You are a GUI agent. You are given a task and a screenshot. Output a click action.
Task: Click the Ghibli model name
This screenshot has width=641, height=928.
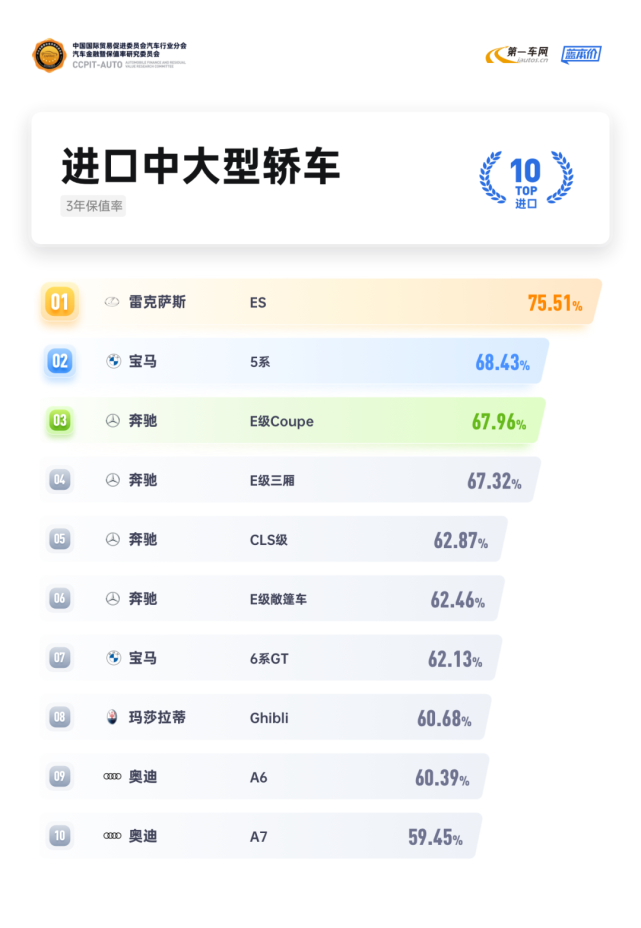coord(269,718)
